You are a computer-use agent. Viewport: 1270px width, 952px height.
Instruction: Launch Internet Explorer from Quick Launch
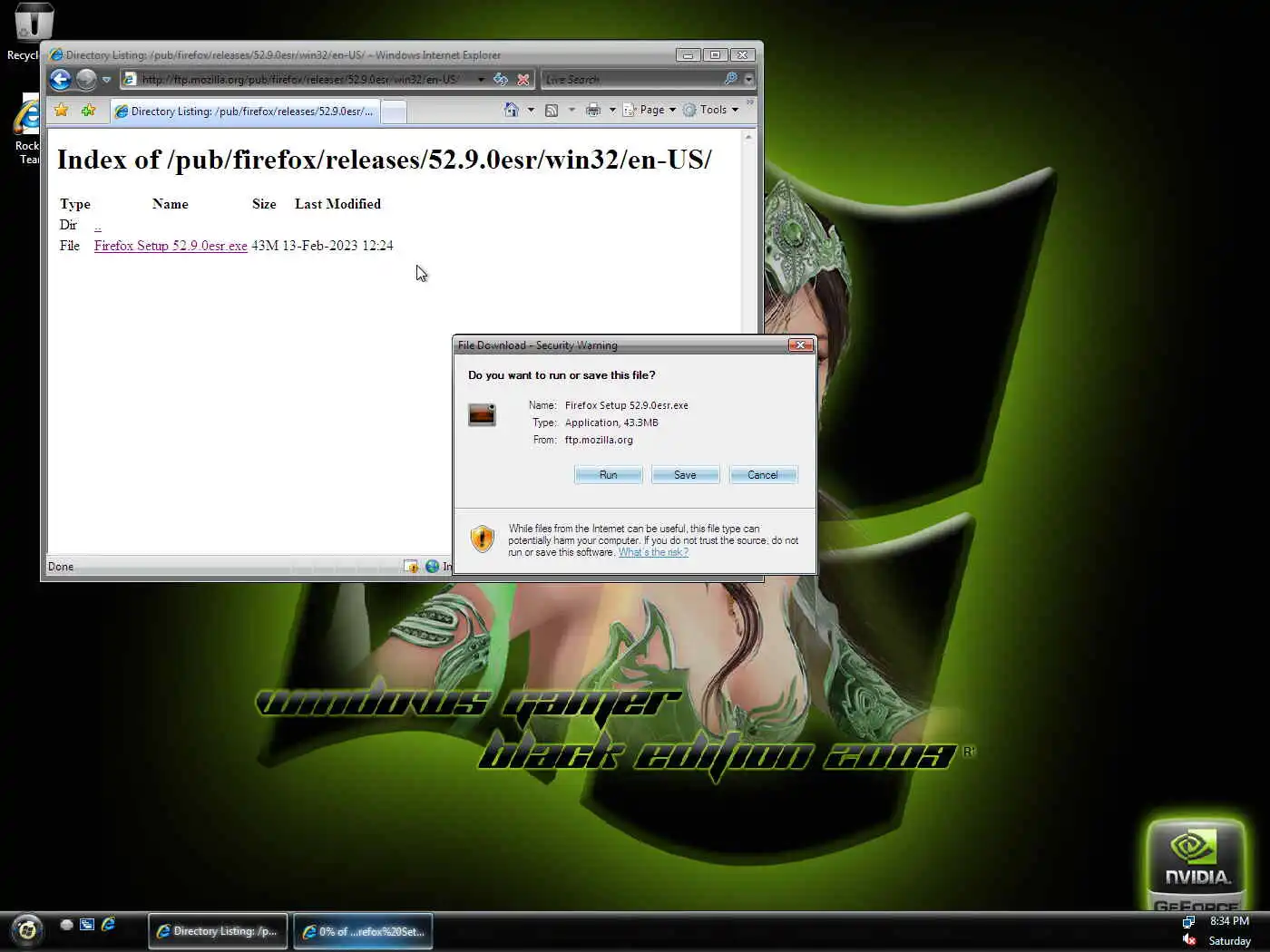click(108, 925)
